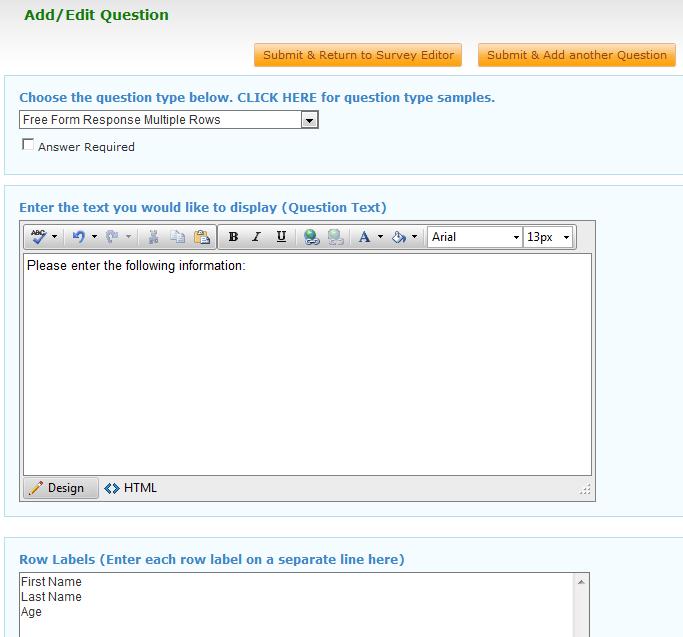The height and width of the screenshot is (637, 683).
Task: Click the redo icon
Action: [112, 237]
